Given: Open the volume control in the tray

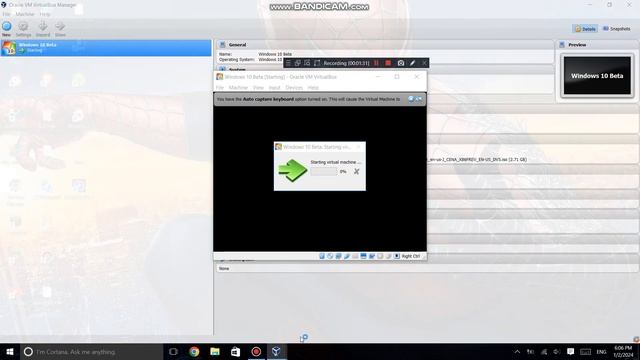Looking at the screenshot, I should coord(557,351).
